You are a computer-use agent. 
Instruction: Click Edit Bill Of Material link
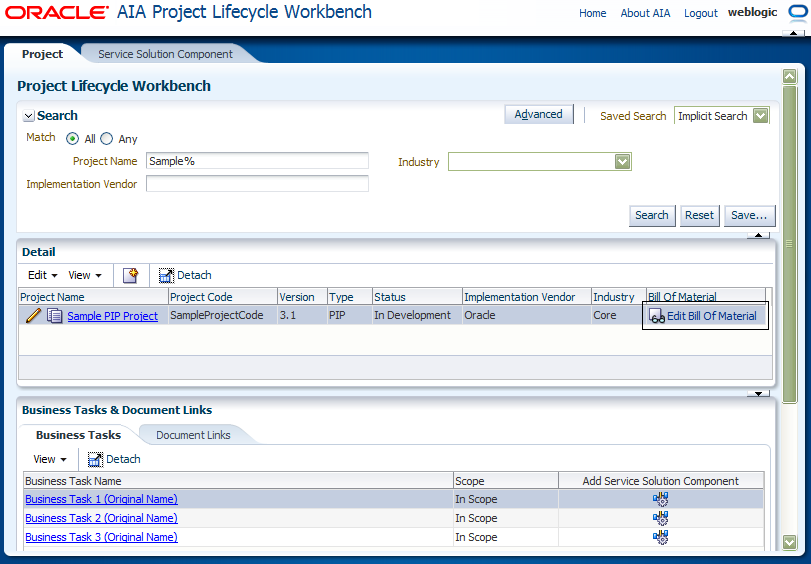pyautogui.click(x=712, y=316)
